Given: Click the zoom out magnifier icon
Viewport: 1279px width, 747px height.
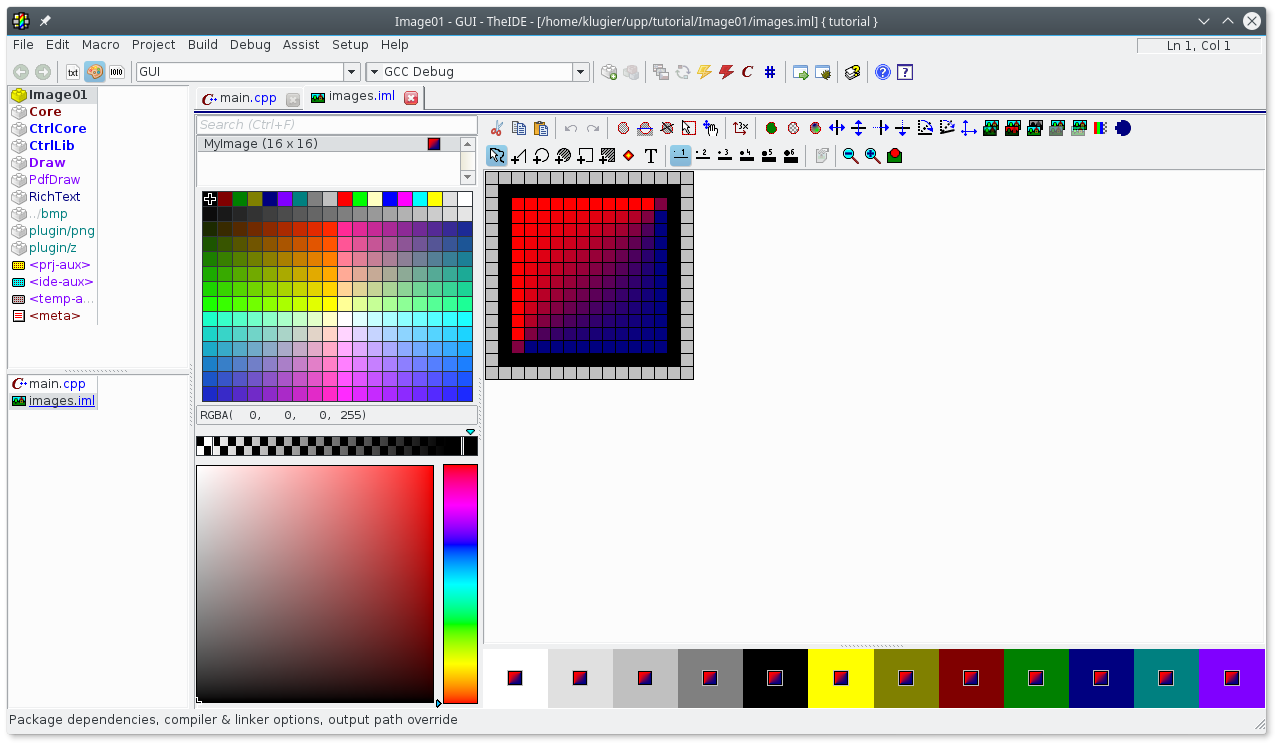Looking at the screenshot, I should click(x=850, y=156).
